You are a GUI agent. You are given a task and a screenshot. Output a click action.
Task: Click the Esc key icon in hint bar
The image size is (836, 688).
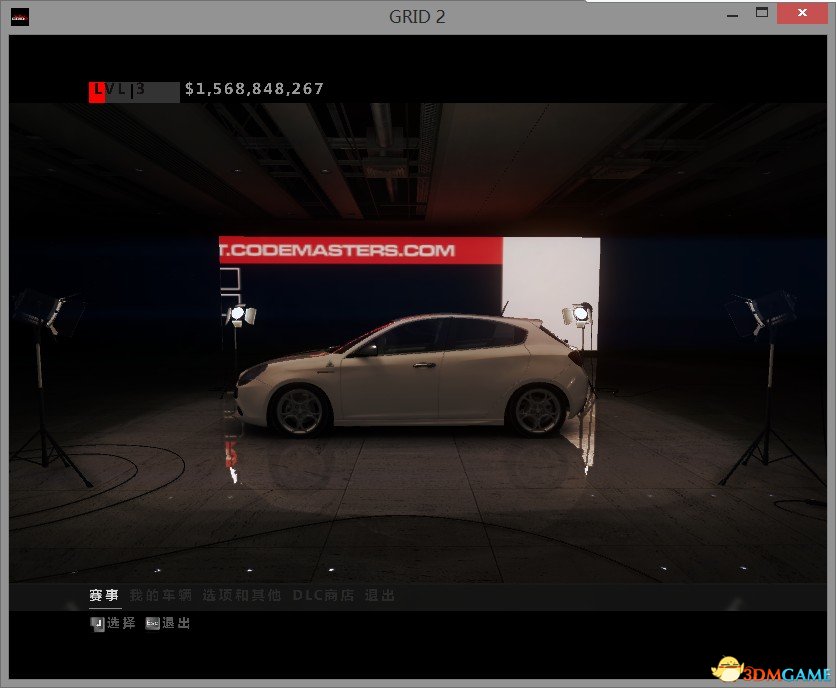tap(152, 623)
